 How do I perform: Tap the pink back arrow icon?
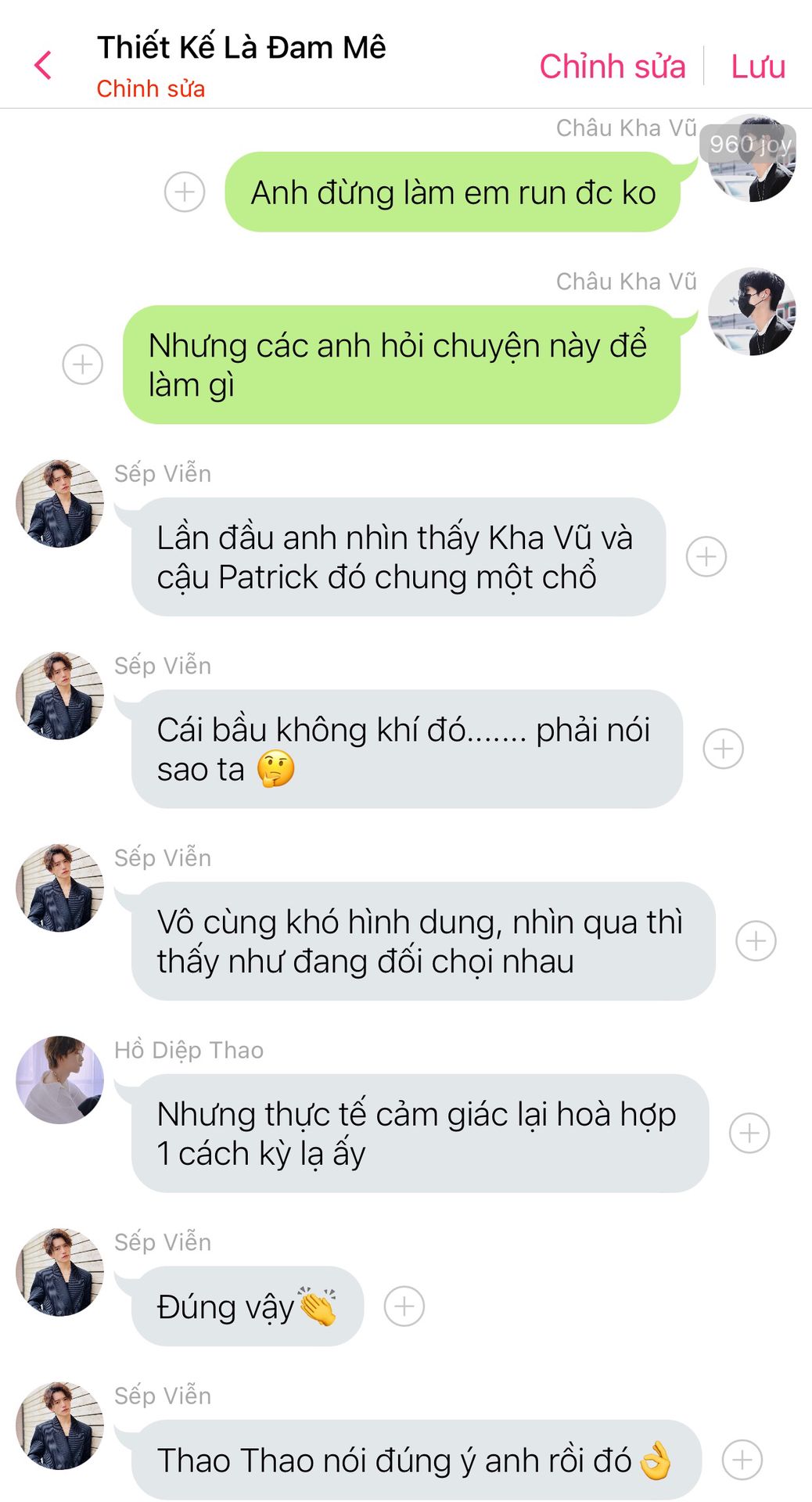pos(43,66)
